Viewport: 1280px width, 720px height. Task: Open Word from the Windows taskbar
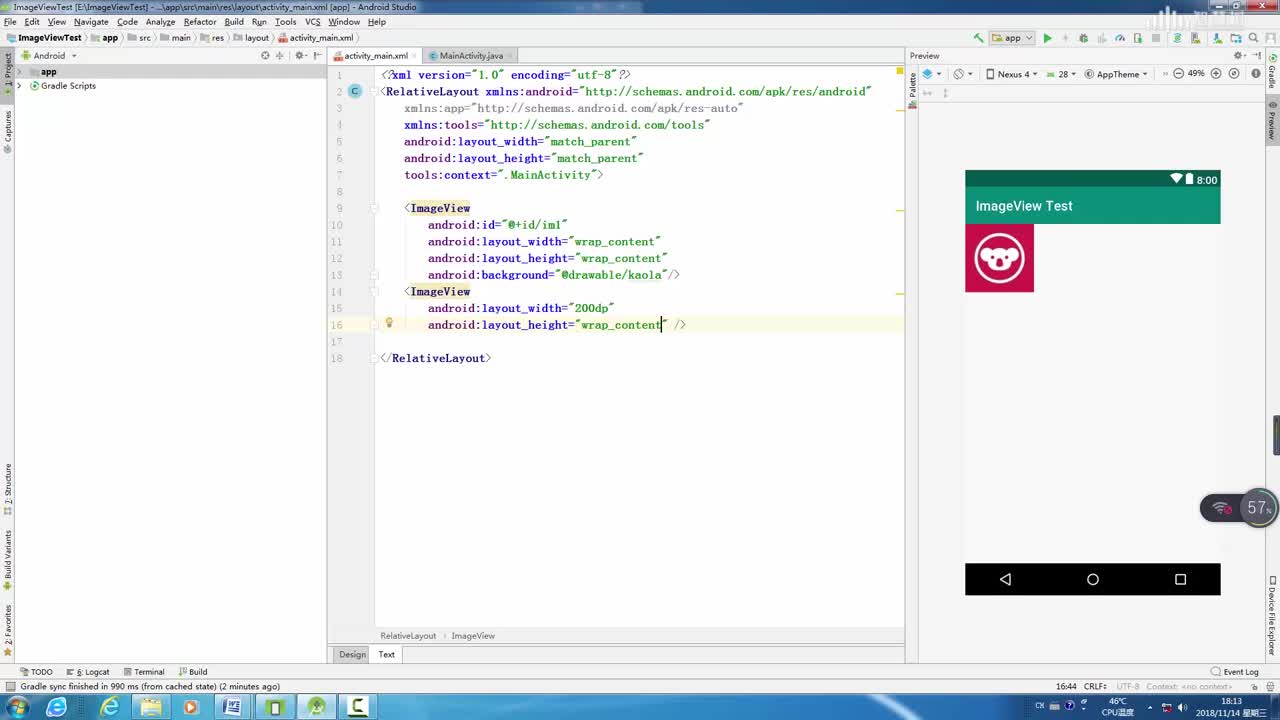pos(232,707)
